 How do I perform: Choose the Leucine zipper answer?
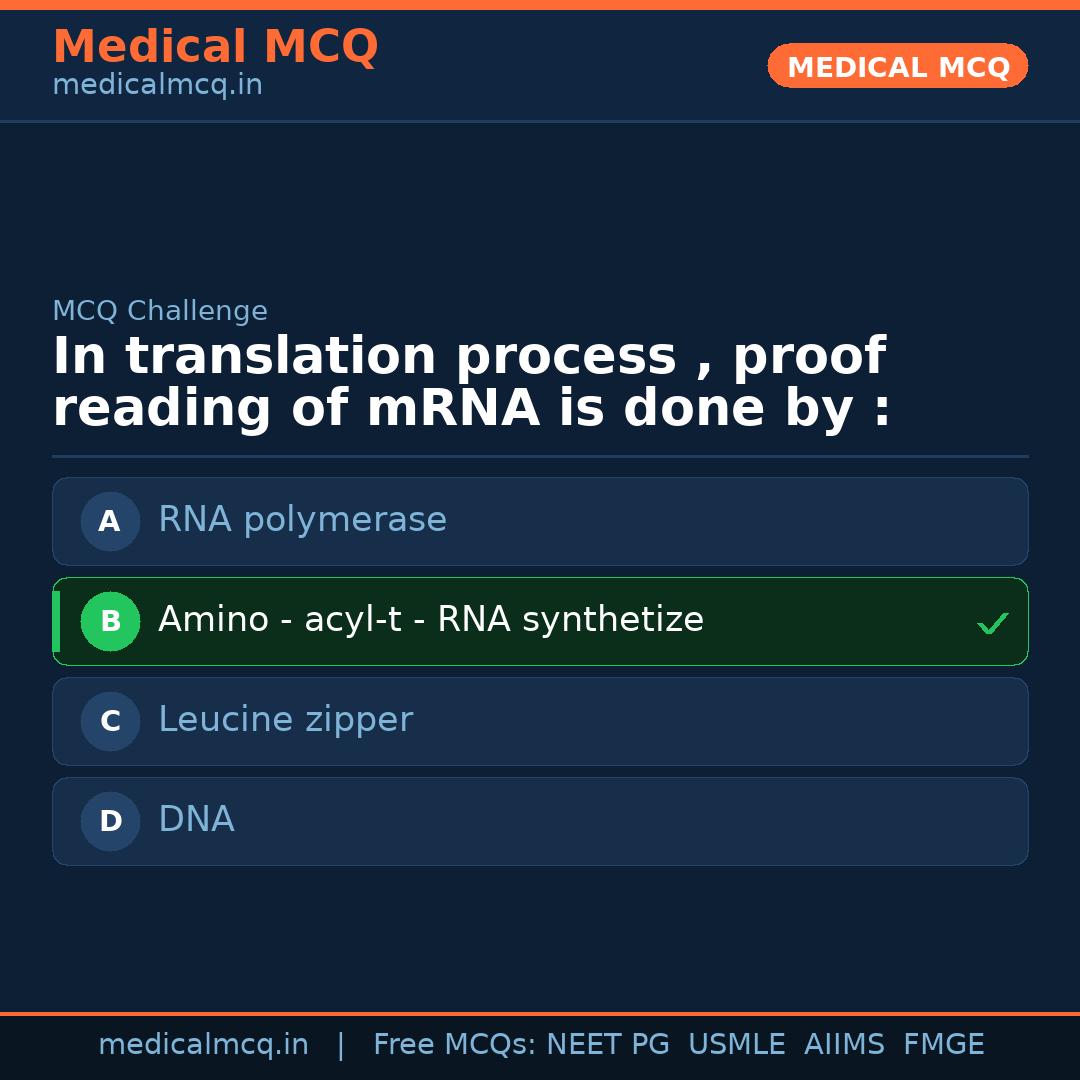click(285, 720)
